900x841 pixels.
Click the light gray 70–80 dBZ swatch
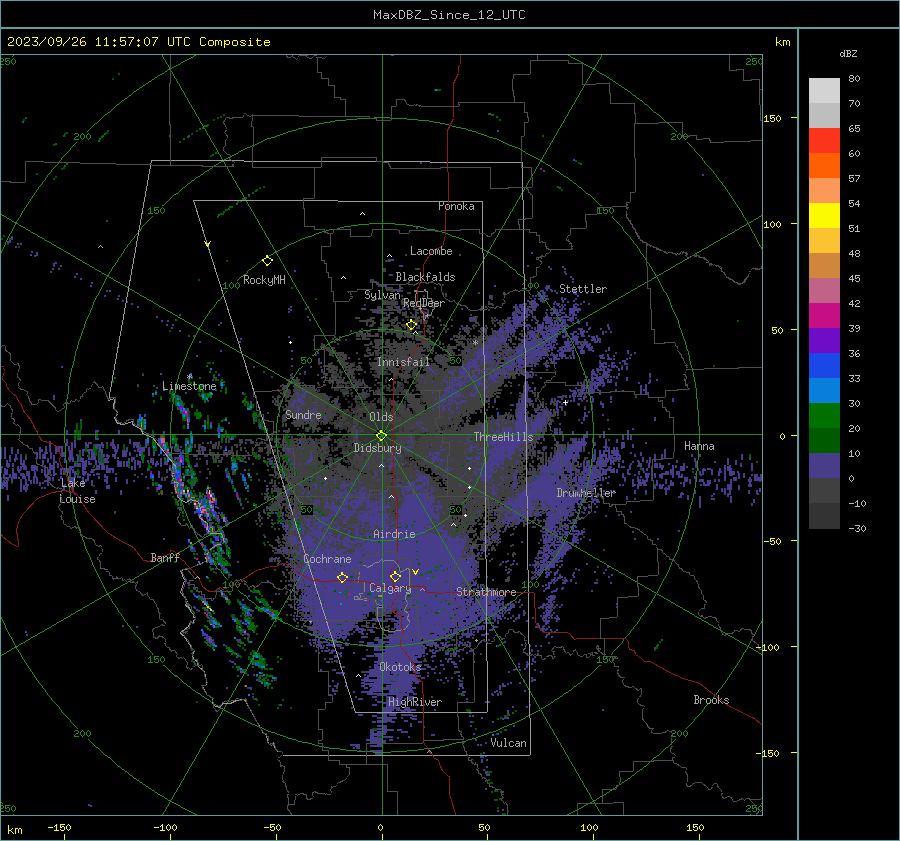point(824,90)
